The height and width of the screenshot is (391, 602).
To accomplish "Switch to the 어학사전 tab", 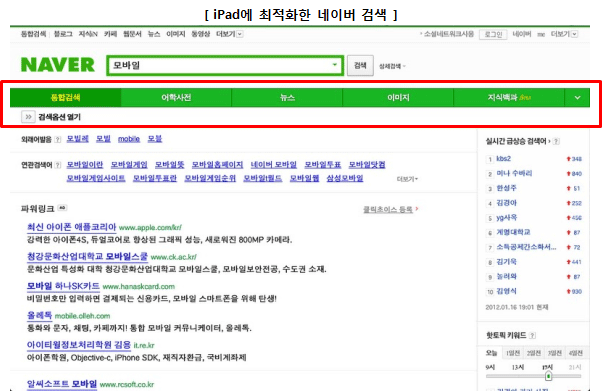I will 176,98.
